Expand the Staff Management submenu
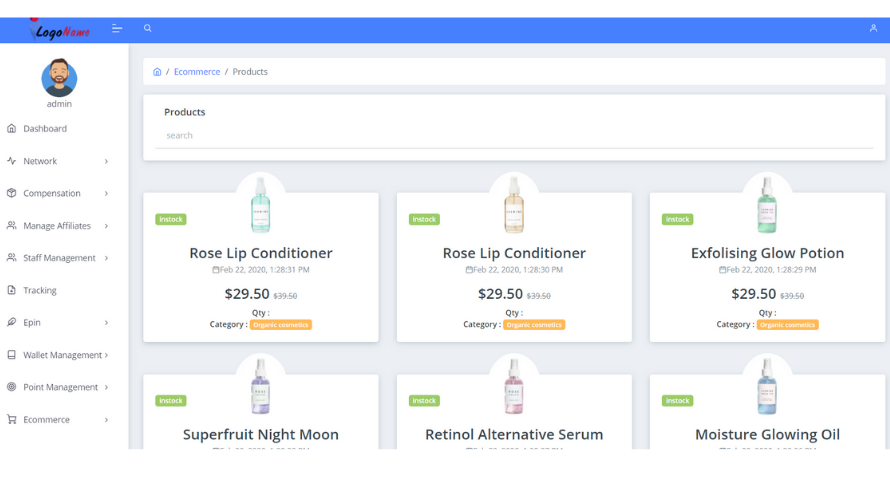The image size is (890, 500). (x=106, y=258)
